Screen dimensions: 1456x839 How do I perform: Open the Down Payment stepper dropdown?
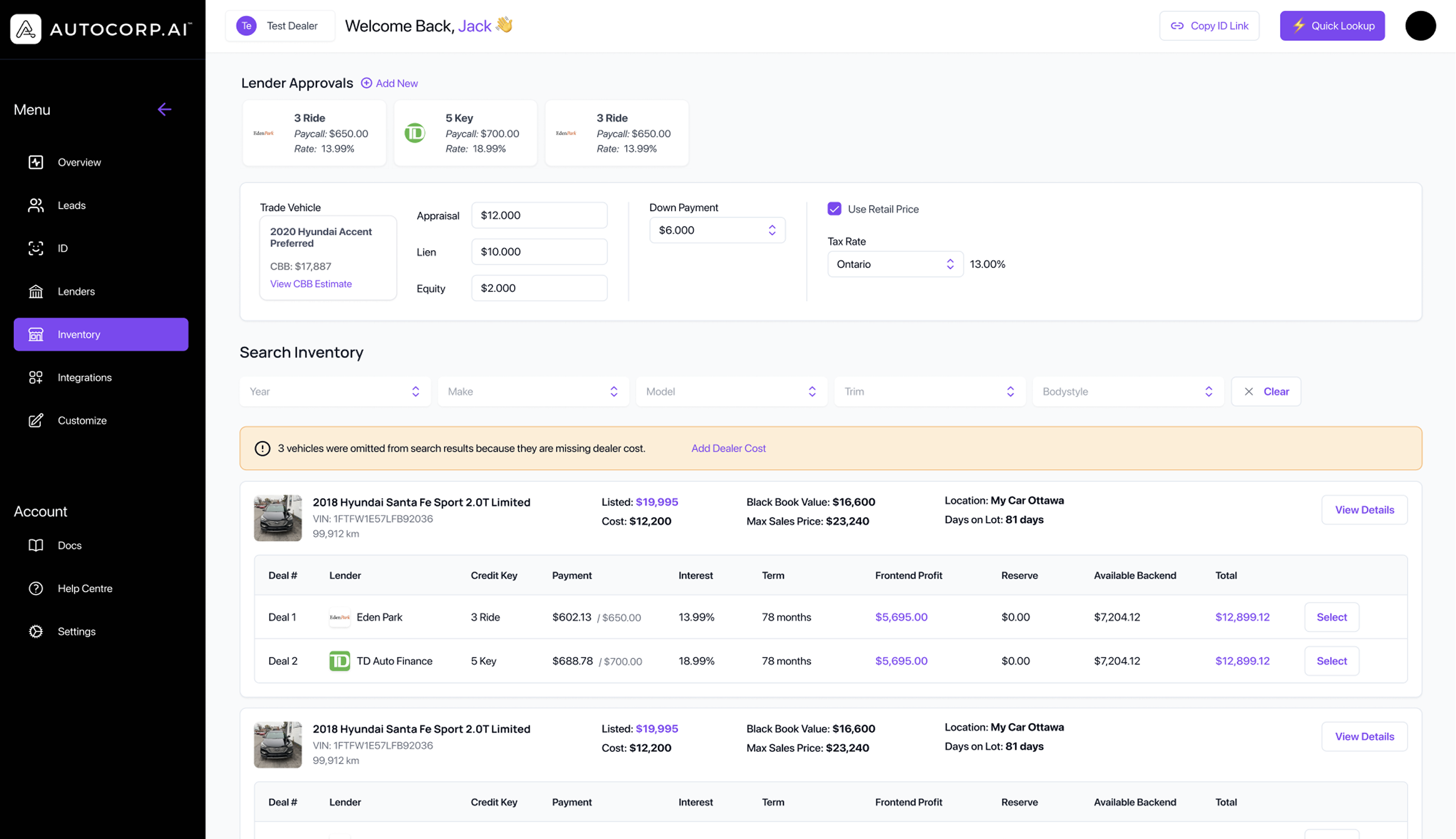717,230
